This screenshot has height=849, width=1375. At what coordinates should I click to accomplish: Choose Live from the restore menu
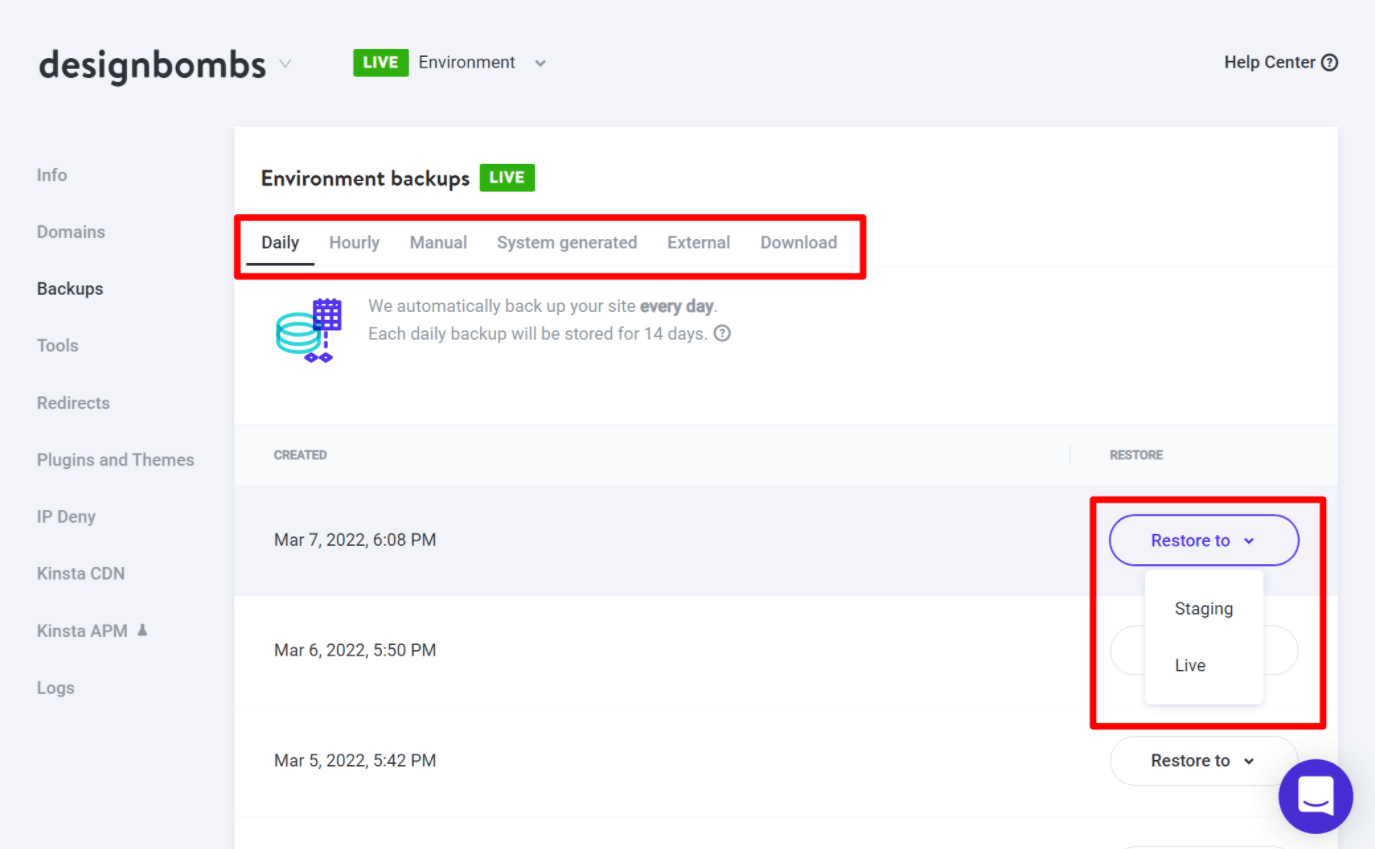coord(1190,666)
